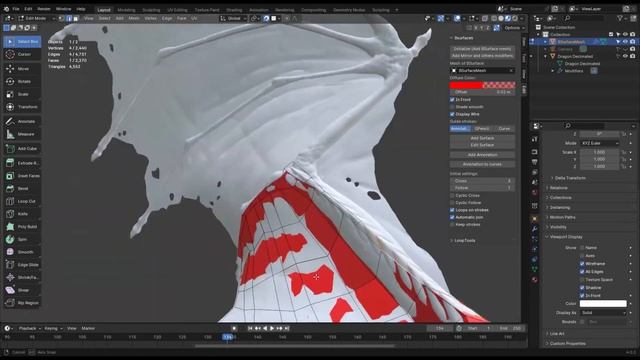Pick the Smooth tool

click(x=22, y=252)
